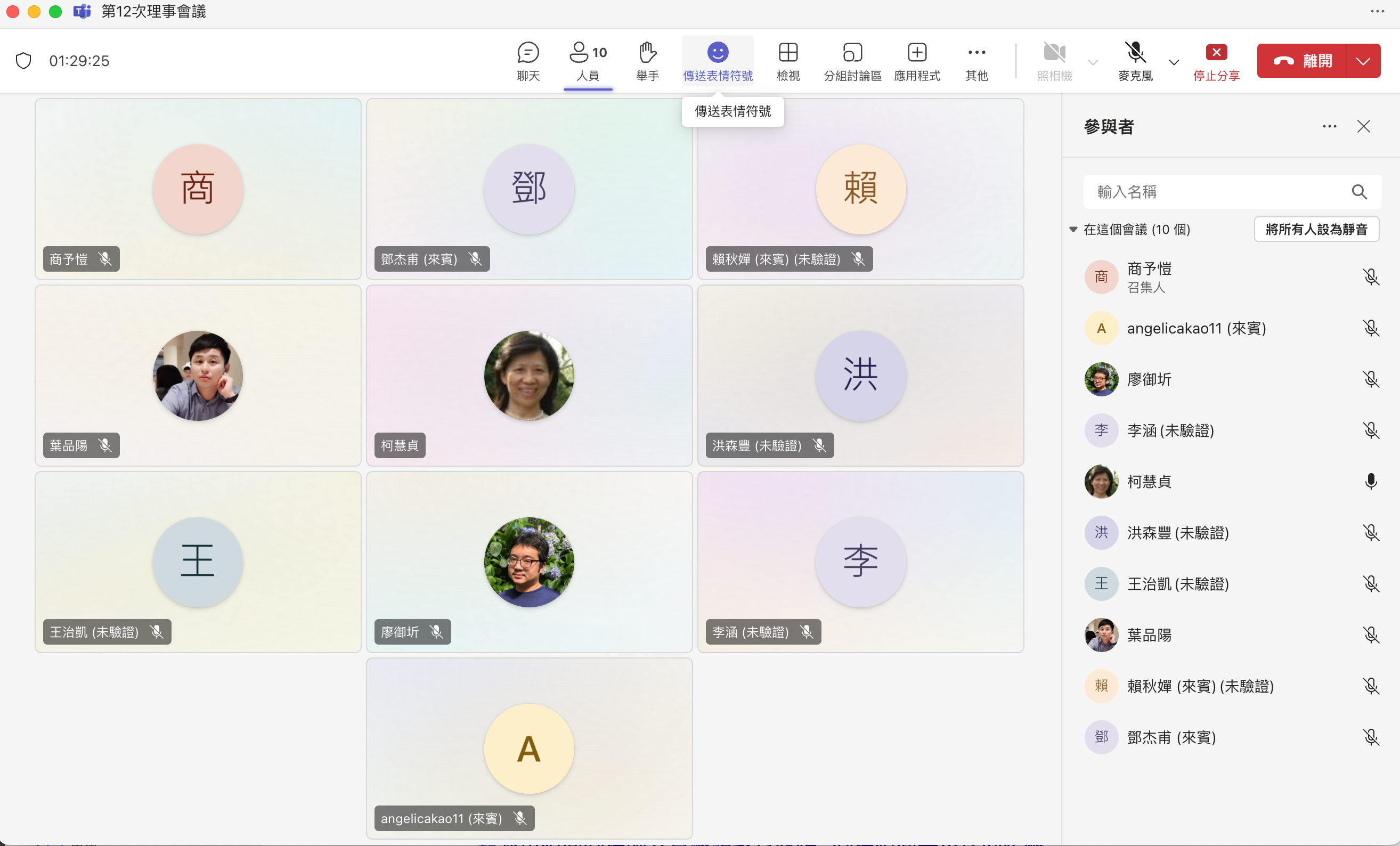Open breakout rooms (分組討論區)
This screenshot has width=1400, height=846.
pos(852,61)
